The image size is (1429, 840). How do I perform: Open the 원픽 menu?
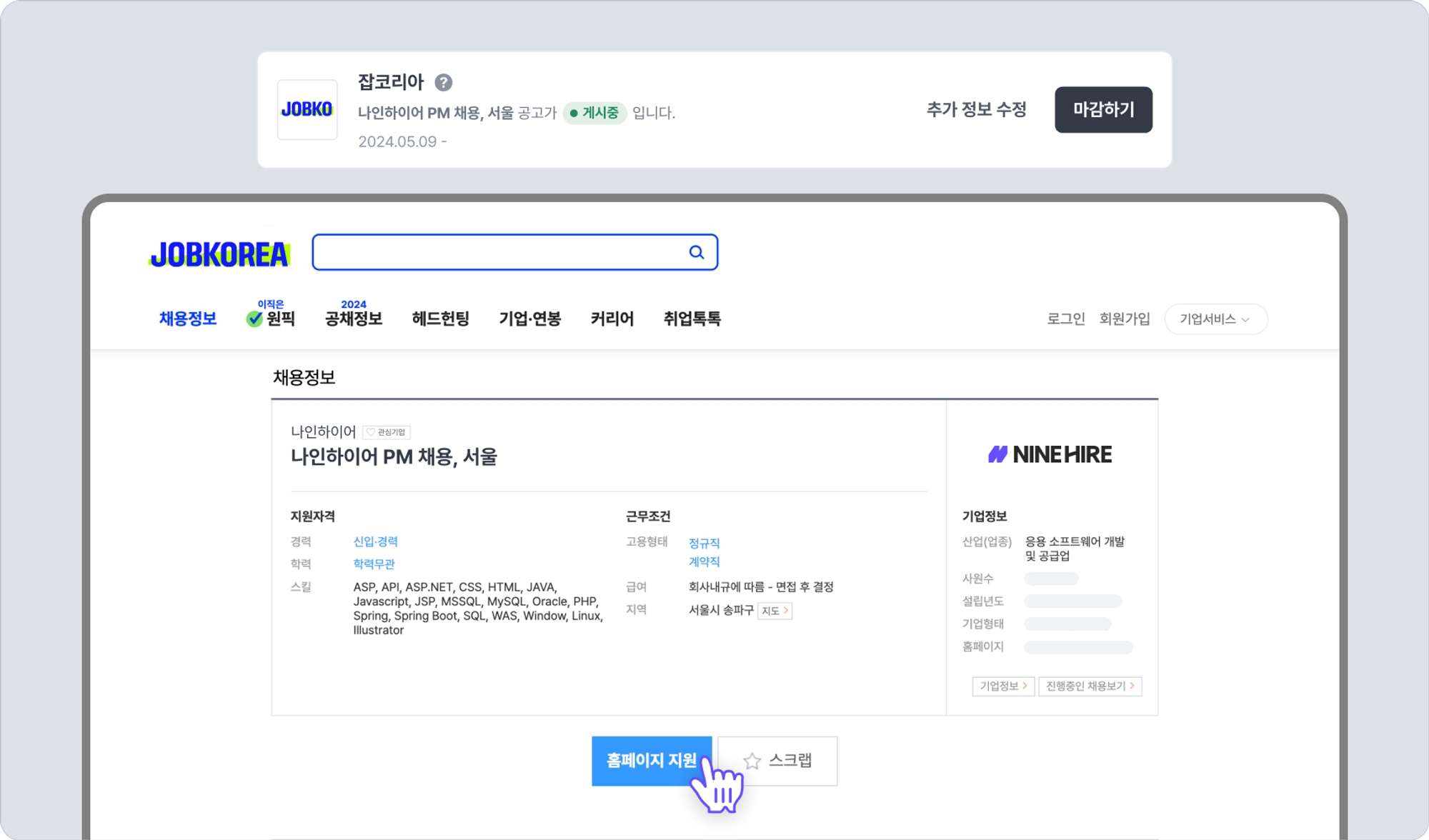point(281,319)
